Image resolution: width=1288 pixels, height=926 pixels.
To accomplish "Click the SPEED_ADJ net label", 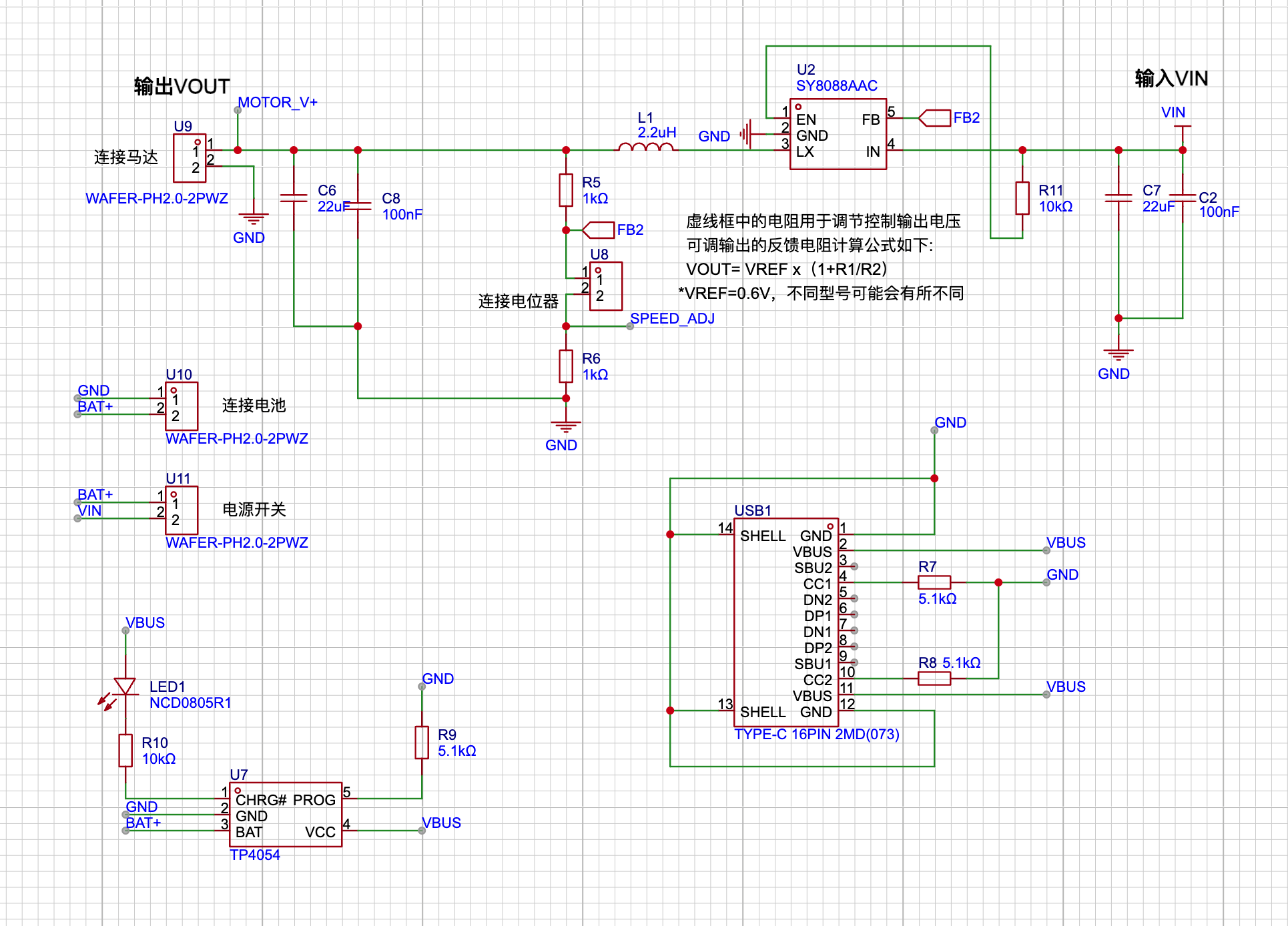I will point(672,318).
